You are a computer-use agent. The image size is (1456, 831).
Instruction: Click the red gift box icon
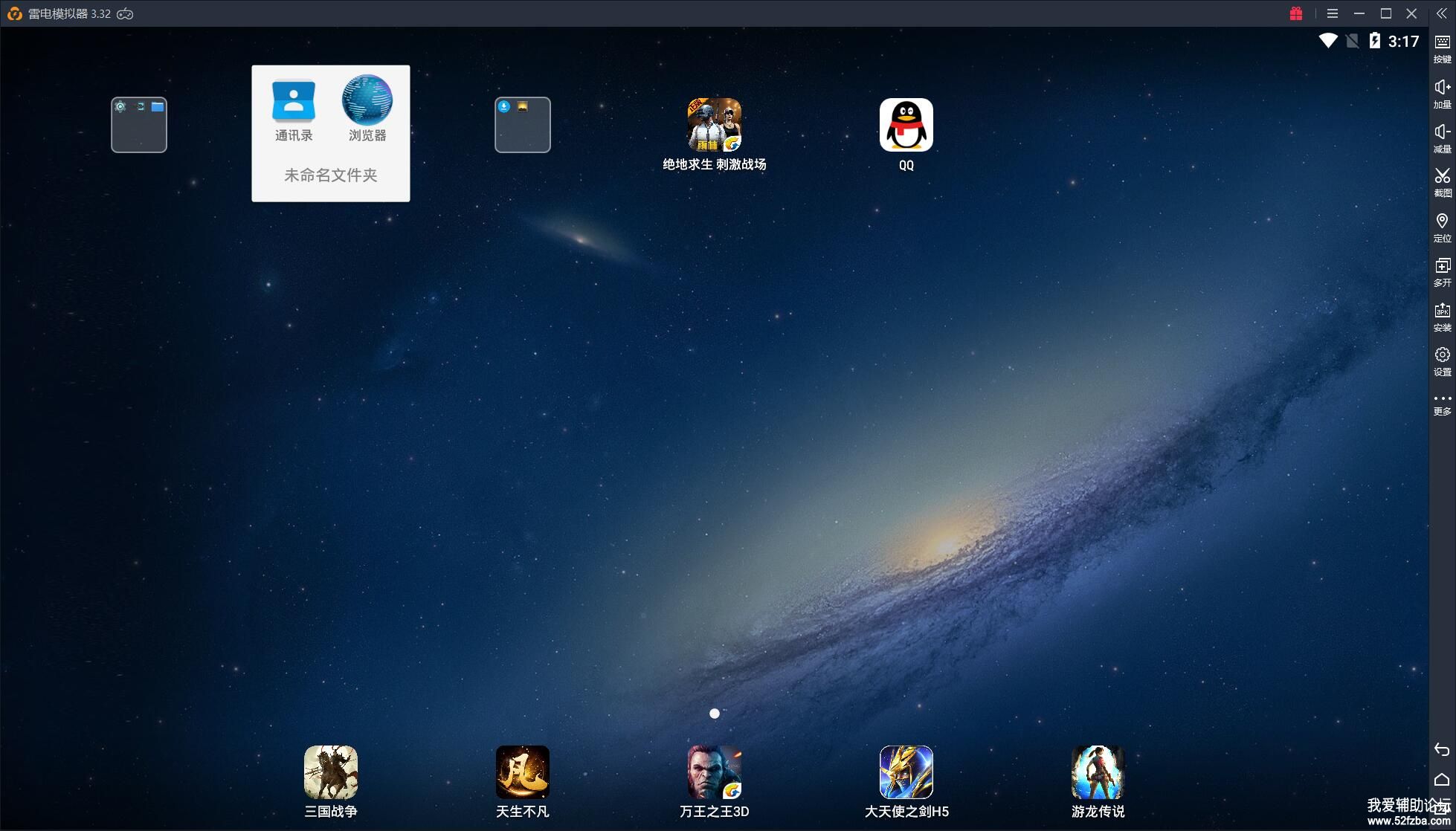click(x=1296, y=13)
